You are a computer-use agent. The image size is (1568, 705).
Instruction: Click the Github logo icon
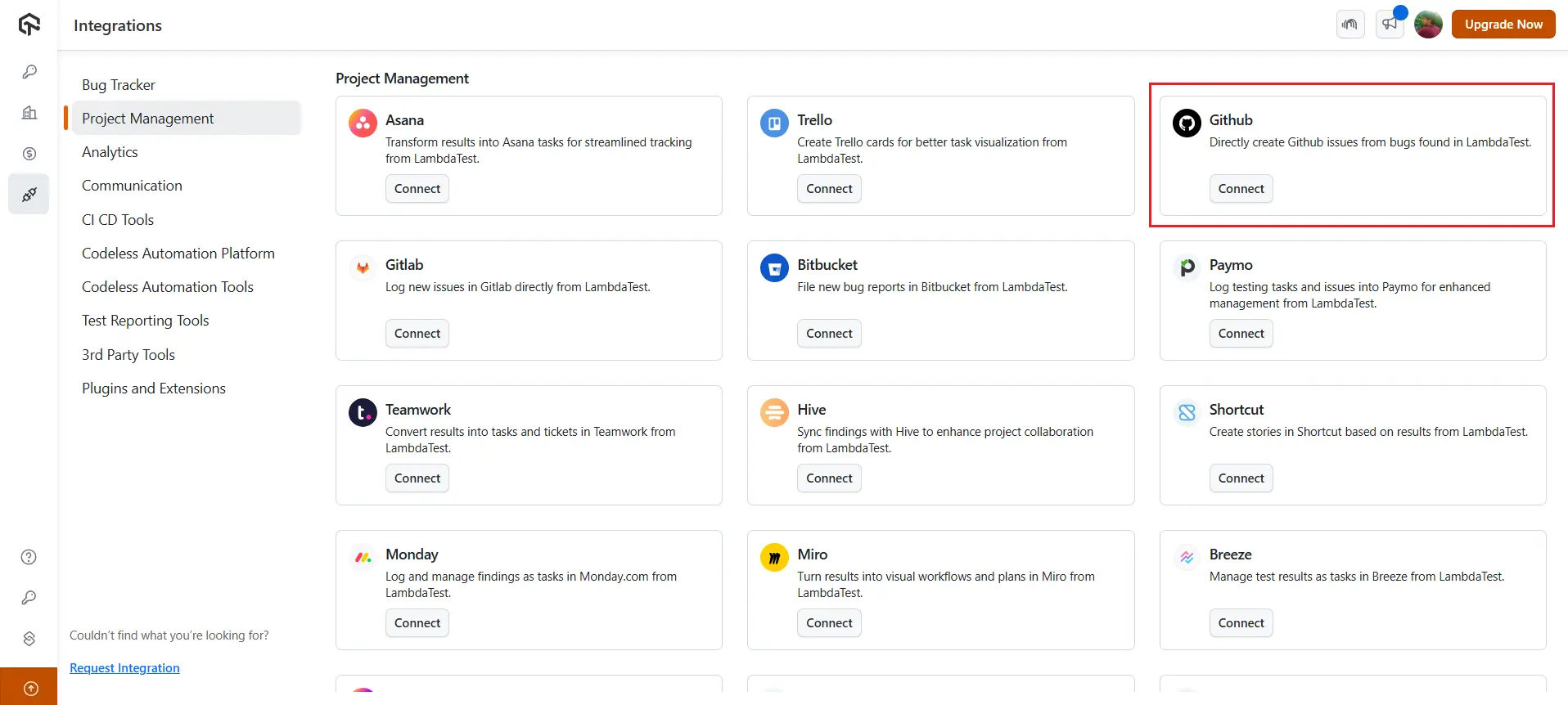pos(1187,123)
